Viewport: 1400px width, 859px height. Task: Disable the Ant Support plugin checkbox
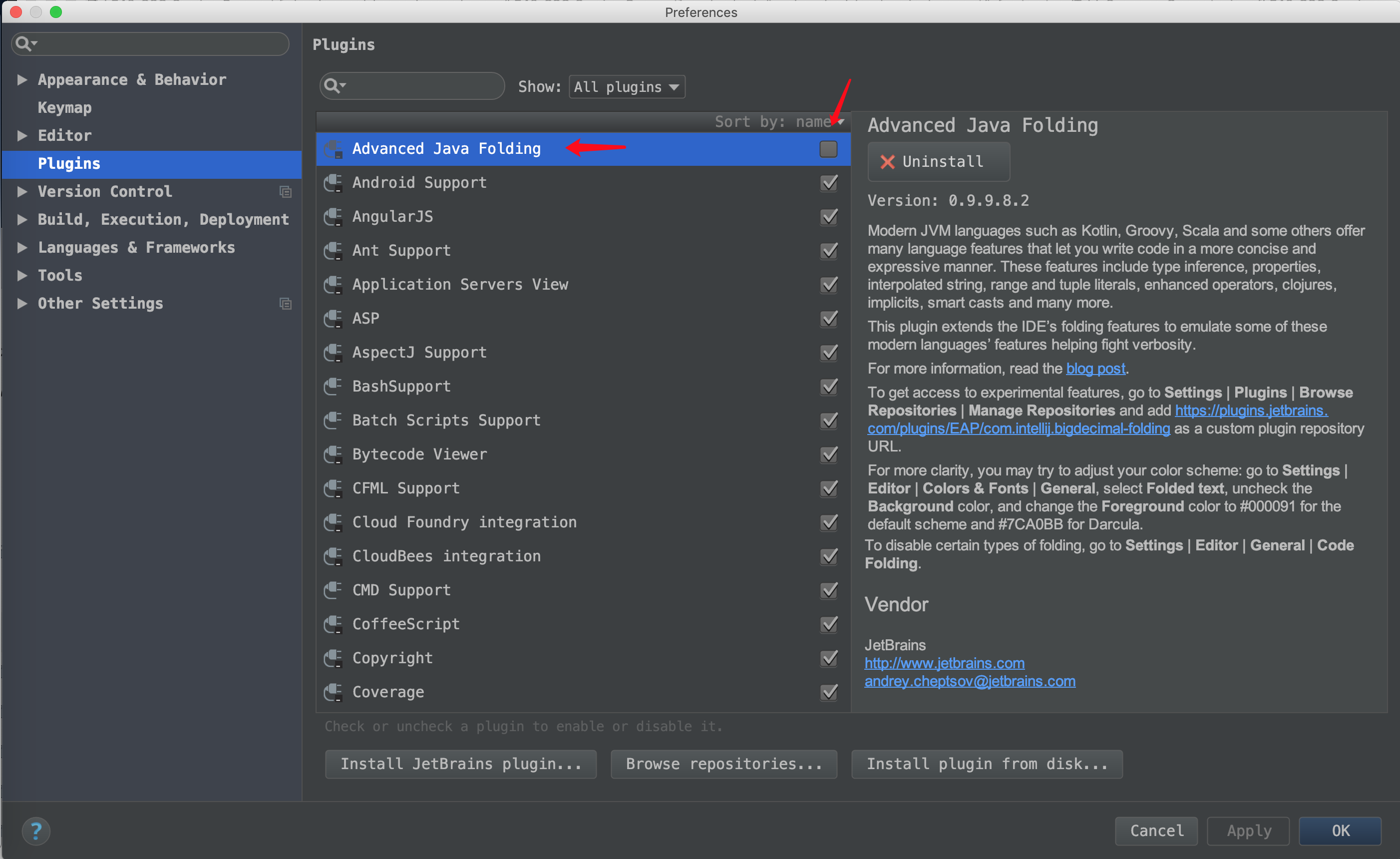coord(828,251)
